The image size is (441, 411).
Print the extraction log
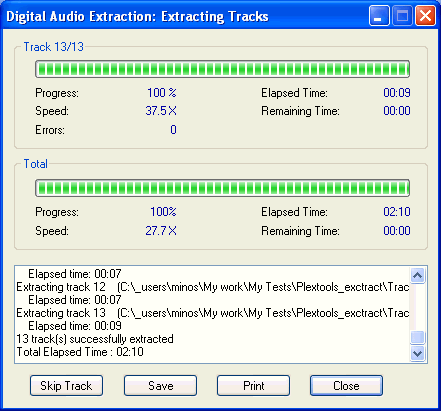[x=253, y=386]
